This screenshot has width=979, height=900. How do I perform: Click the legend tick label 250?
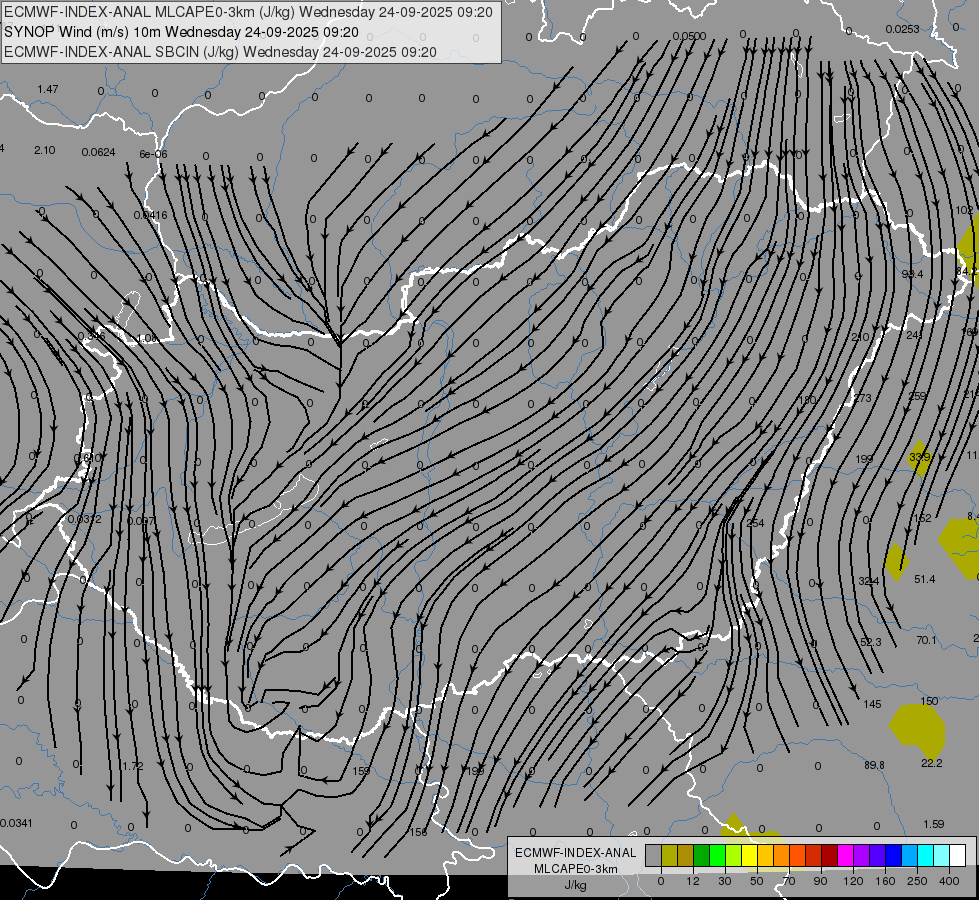(917, 881)
